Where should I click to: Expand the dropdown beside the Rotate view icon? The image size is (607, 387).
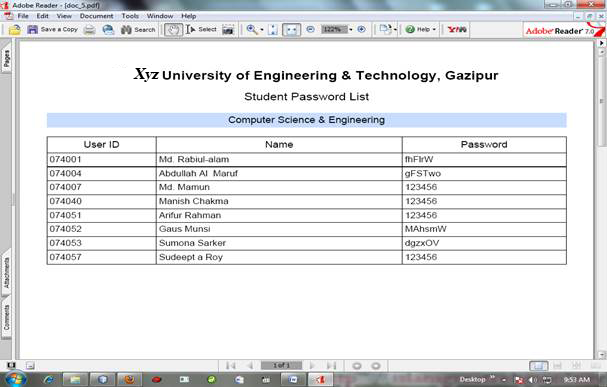(395, 30)
